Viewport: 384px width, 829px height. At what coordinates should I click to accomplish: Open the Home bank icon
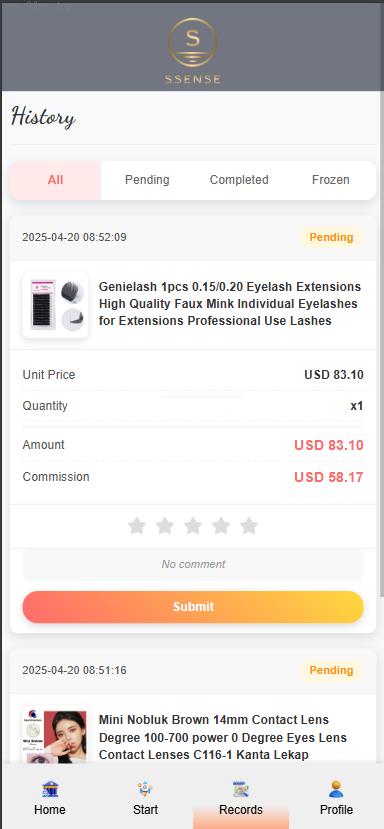tap(50, 790)
